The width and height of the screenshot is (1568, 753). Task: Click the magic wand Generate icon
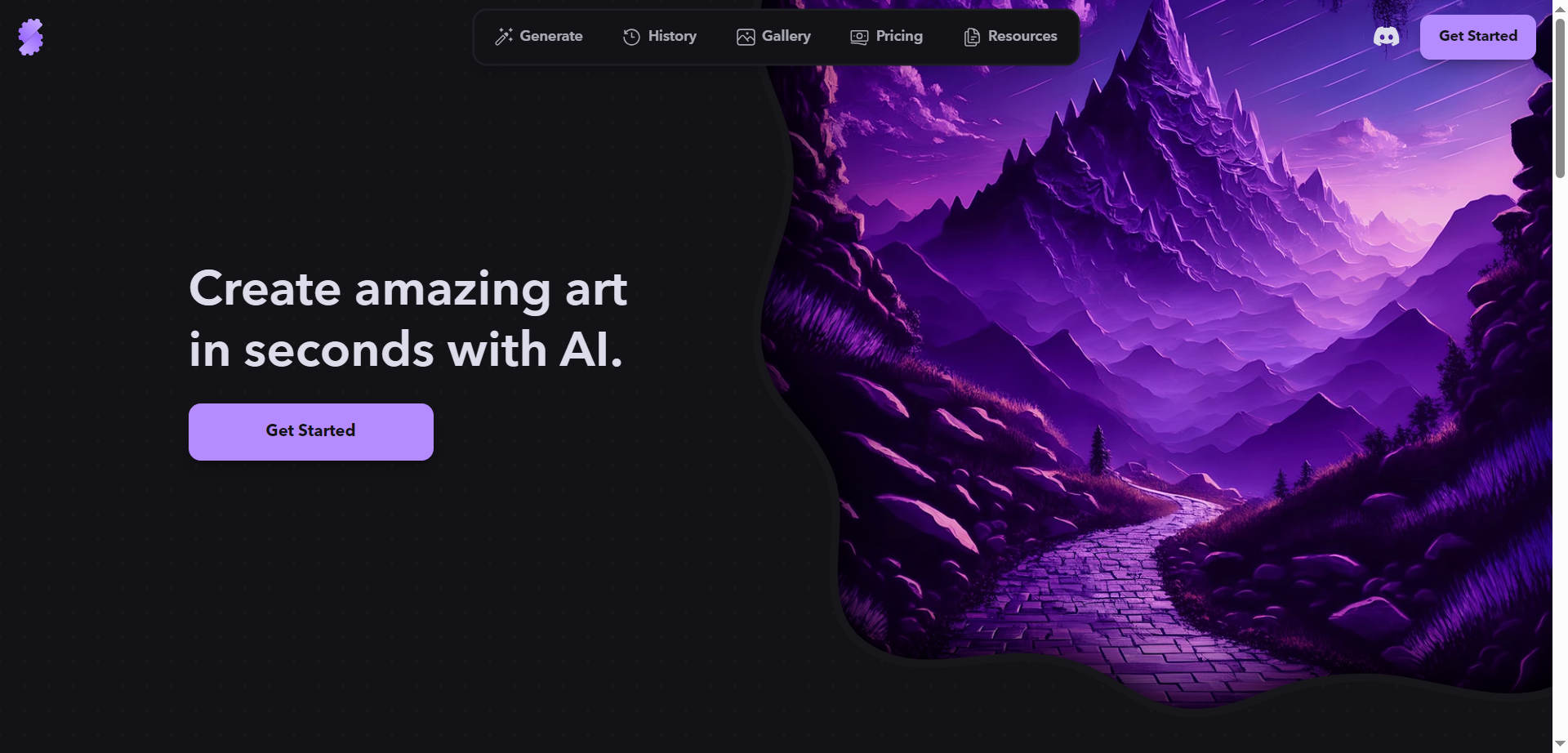click(504, 37)
